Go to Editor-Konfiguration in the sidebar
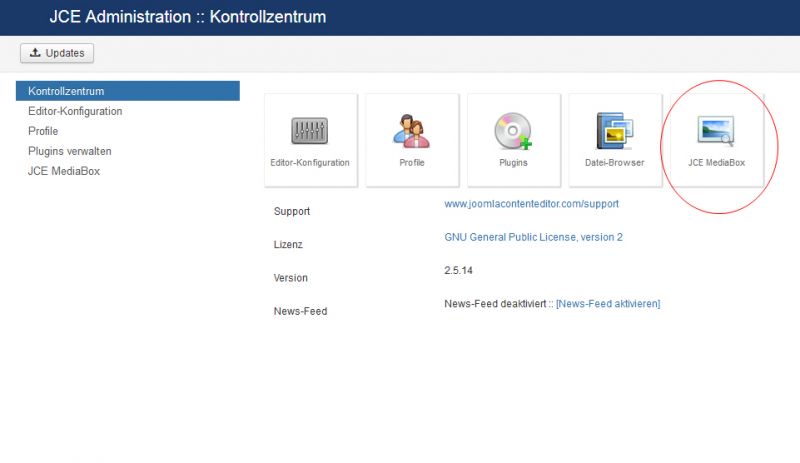Image resolution: width=800 pixels, height=463 pixels. click(x=75, y=111)
